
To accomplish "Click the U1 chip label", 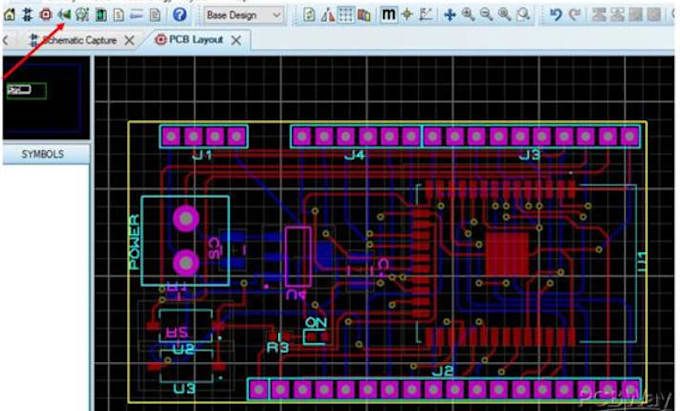I will tap(642, 262).
